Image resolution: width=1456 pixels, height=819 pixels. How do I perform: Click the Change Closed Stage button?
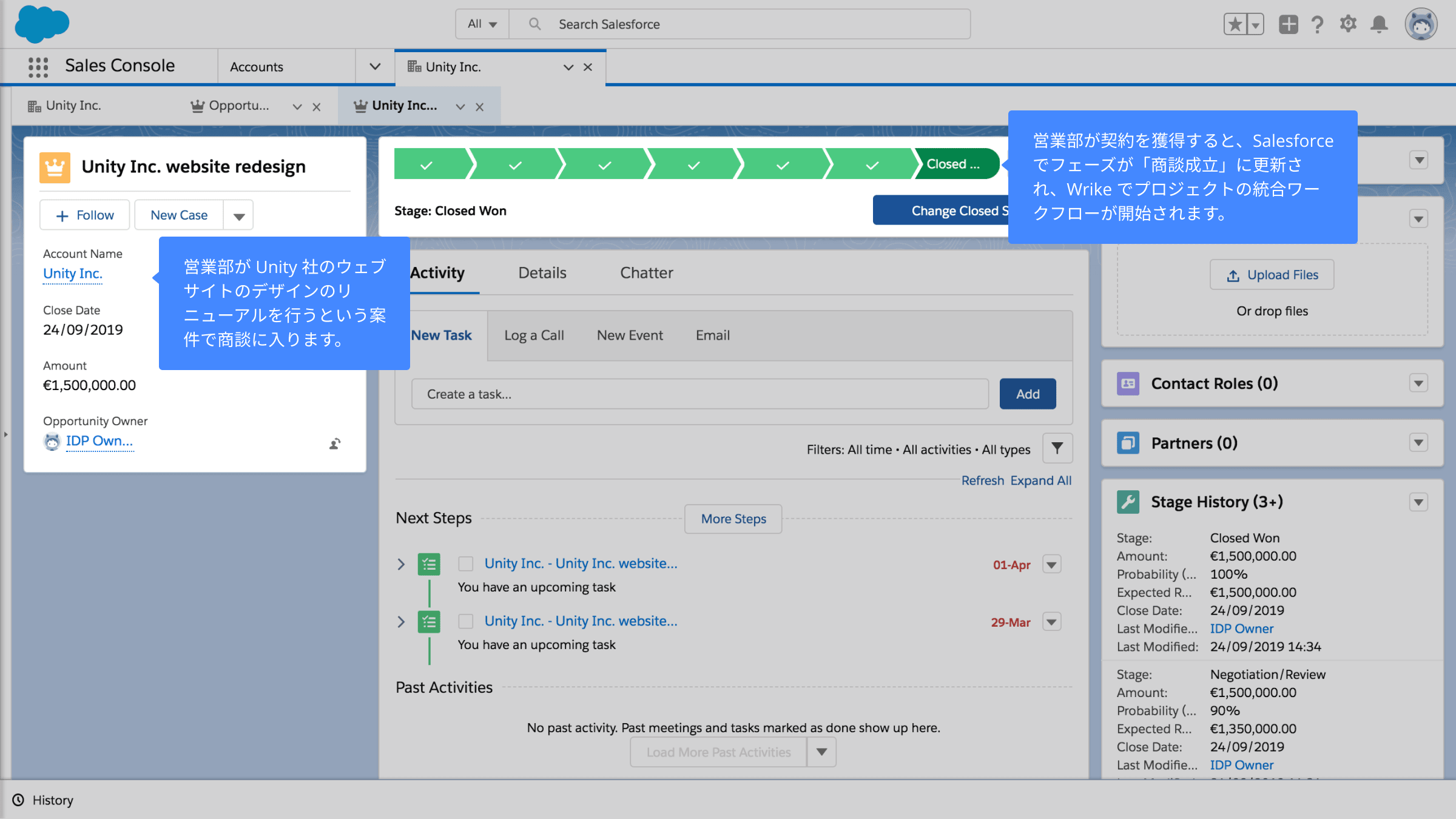coord(941,211)
